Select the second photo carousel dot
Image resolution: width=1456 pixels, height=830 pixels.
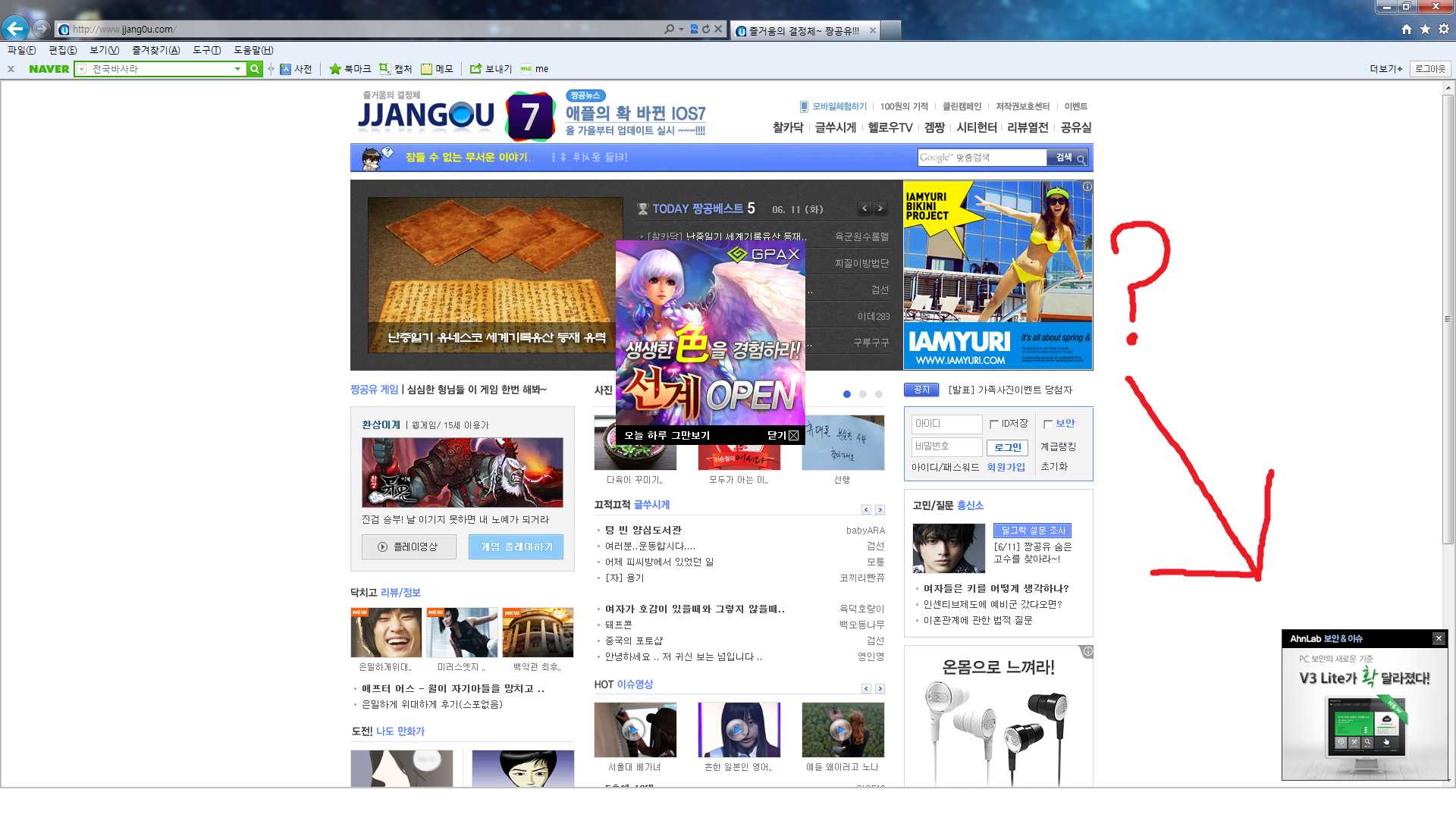click(x=863, y=394)
